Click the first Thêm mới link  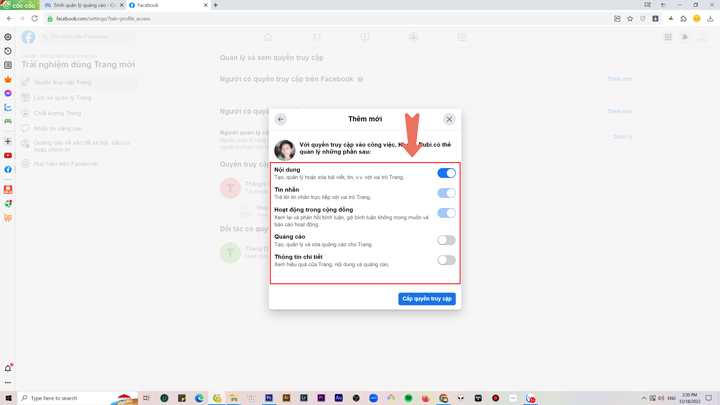point(620,79)
